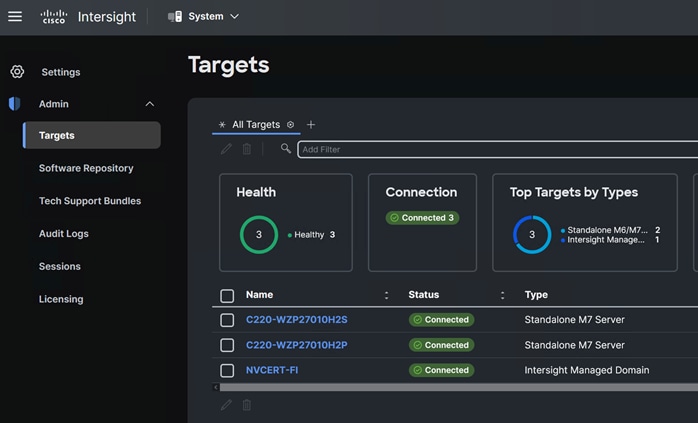The width and height of the screenshot is (698, 423).
Task: Select checkbox for NVCERT-FI row
Action: click(227, 370)
